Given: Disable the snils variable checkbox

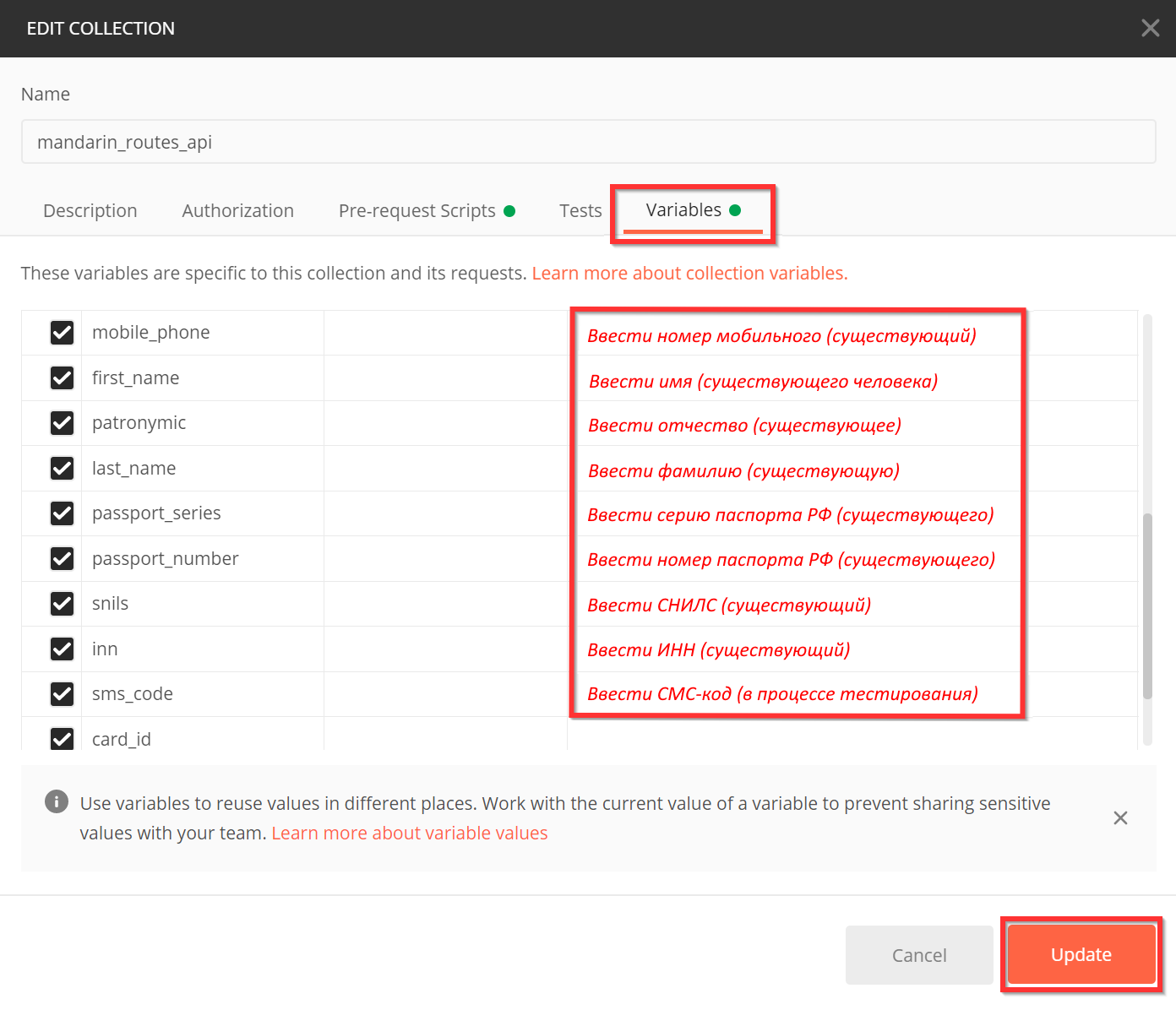Looking at the screenshot, I should [63, 604].
